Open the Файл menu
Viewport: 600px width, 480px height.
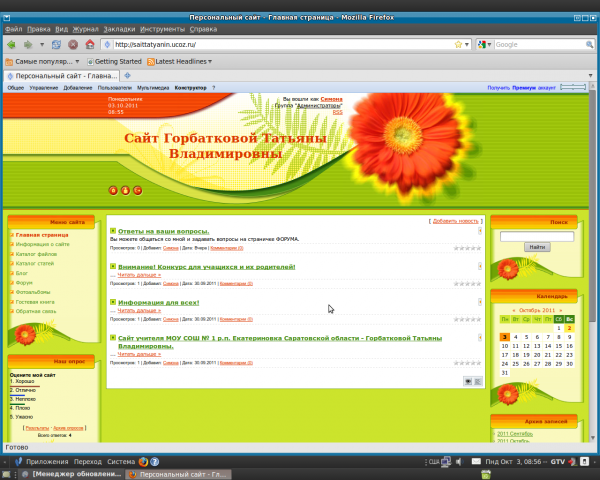13,29
